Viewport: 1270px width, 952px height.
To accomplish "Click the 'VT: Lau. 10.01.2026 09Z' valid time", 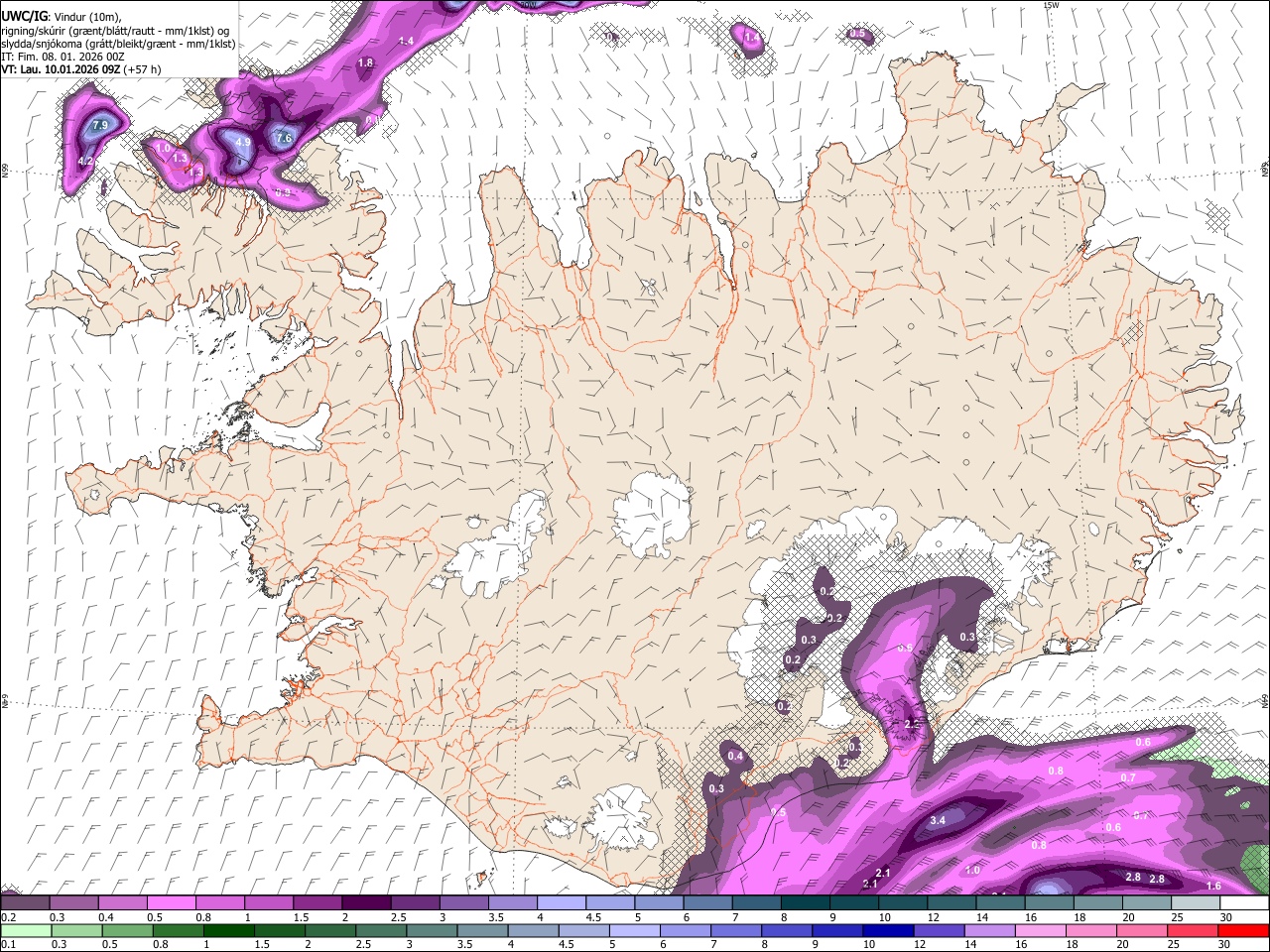I will point(62,69).
